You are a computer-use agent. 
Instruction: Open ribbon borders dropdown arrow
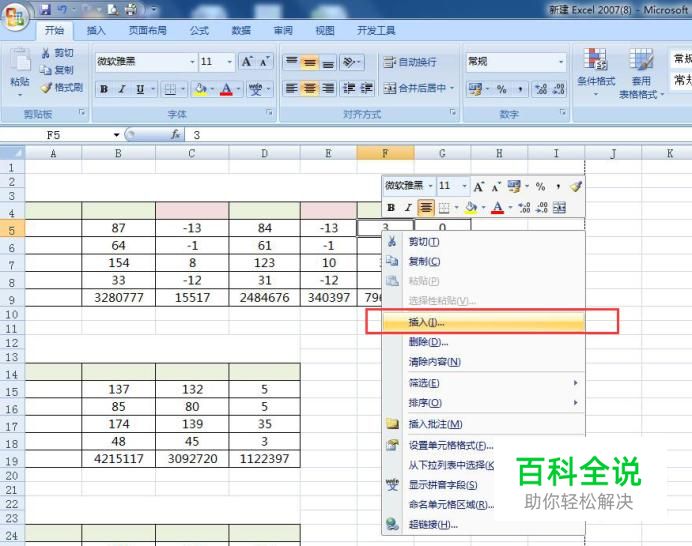(183, 89)
